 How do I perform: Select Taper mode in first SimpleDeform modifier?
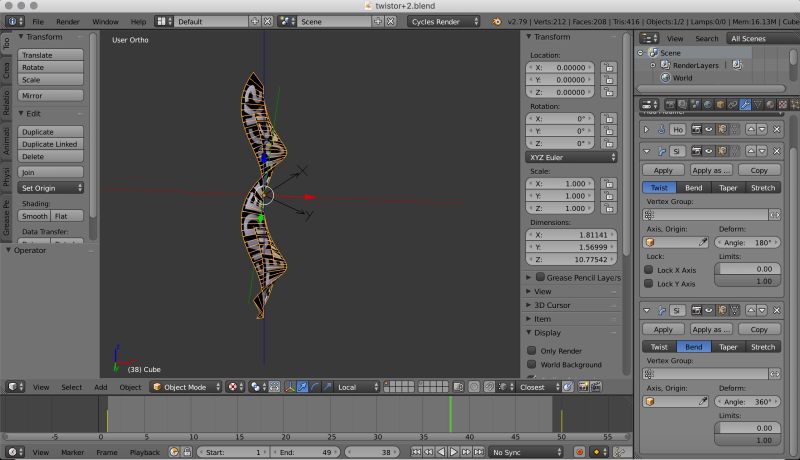tap(728, 188)
